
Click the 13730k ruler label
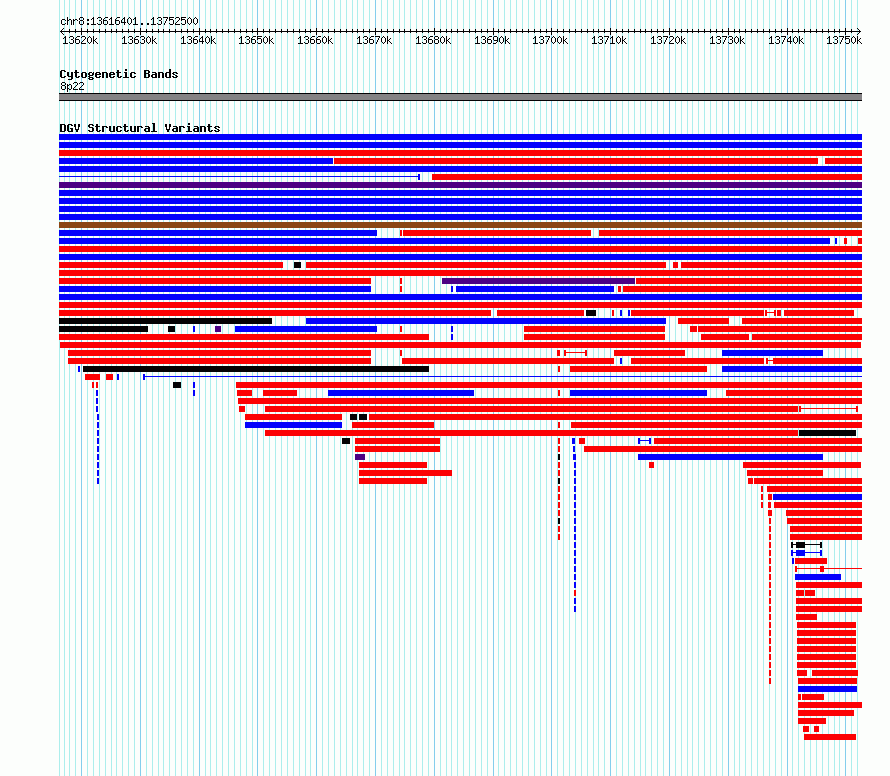click(x=727, y=40)
